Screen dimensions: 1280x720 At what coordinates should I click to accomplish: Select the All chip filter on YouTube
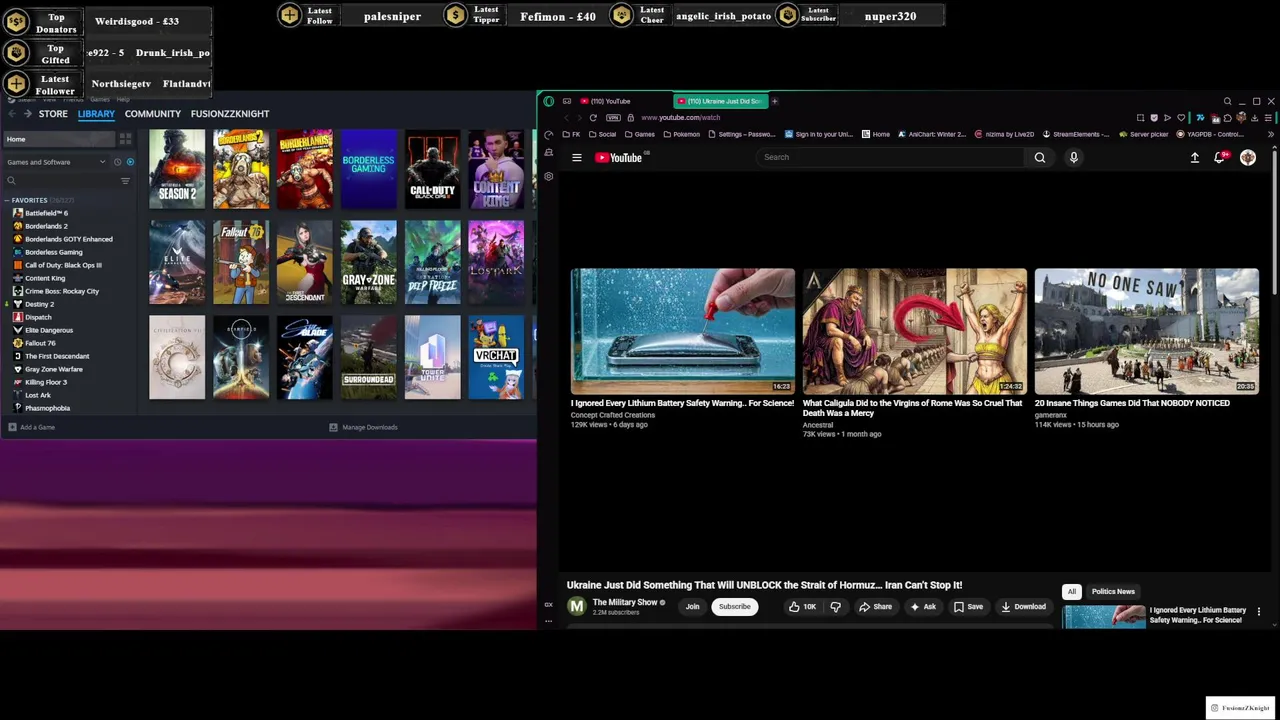(1072, 591)
